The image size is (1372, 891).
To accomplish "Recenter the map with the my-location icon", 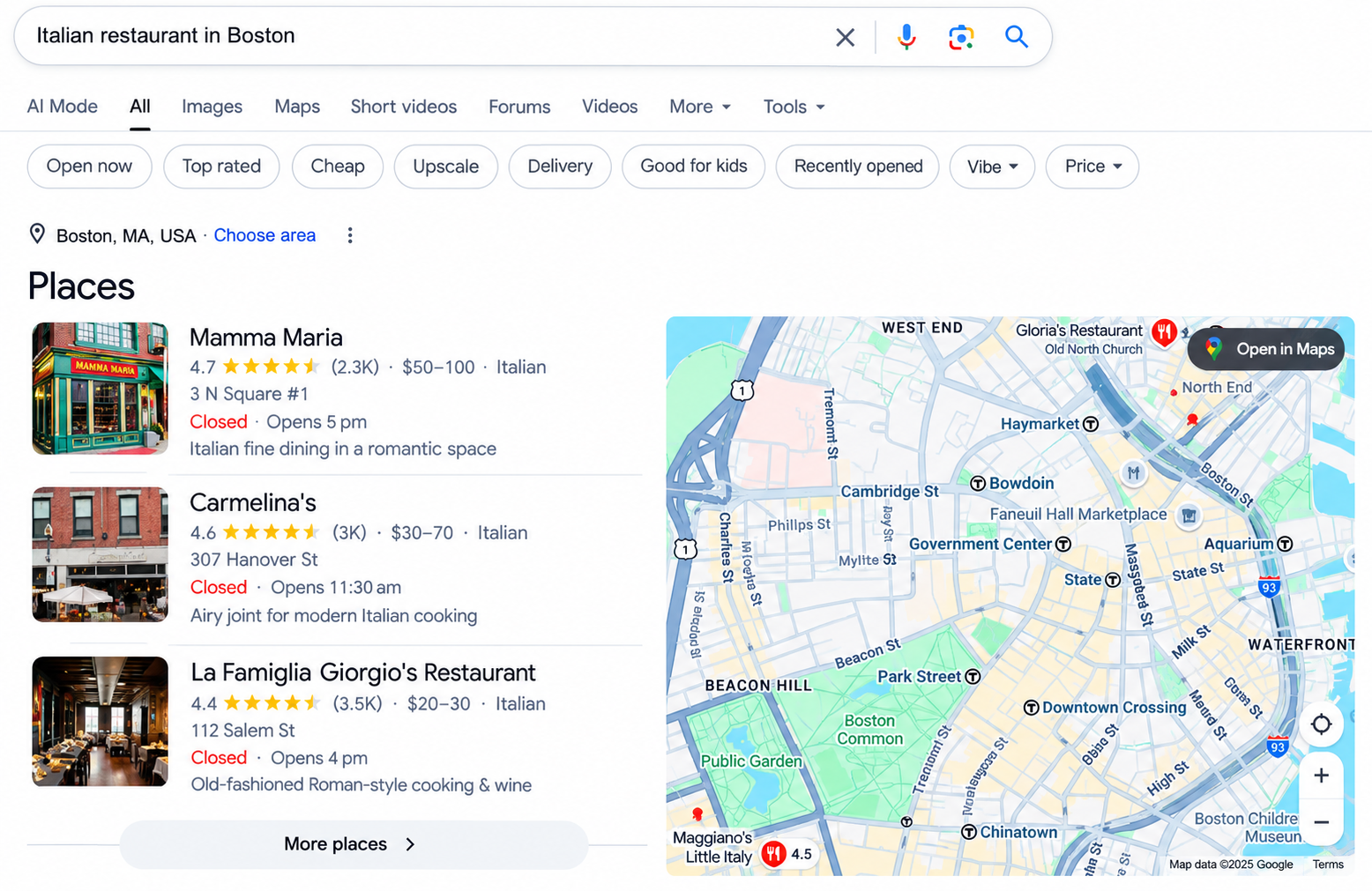I will click(1321, 724).
